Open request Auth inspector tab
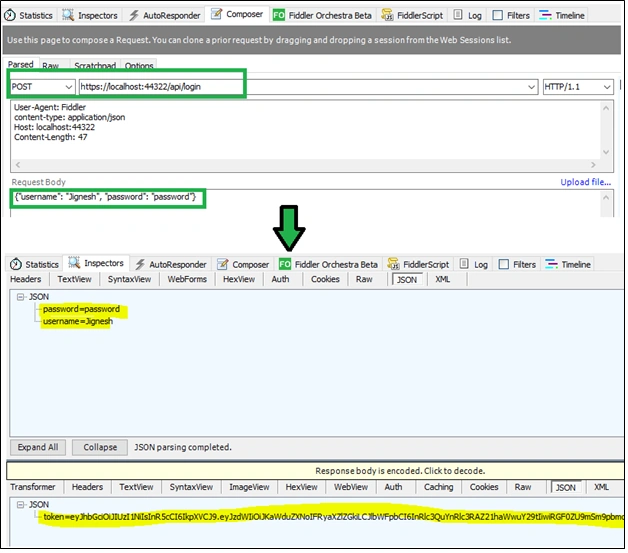 pyautogui.click(x=280, y=280)
